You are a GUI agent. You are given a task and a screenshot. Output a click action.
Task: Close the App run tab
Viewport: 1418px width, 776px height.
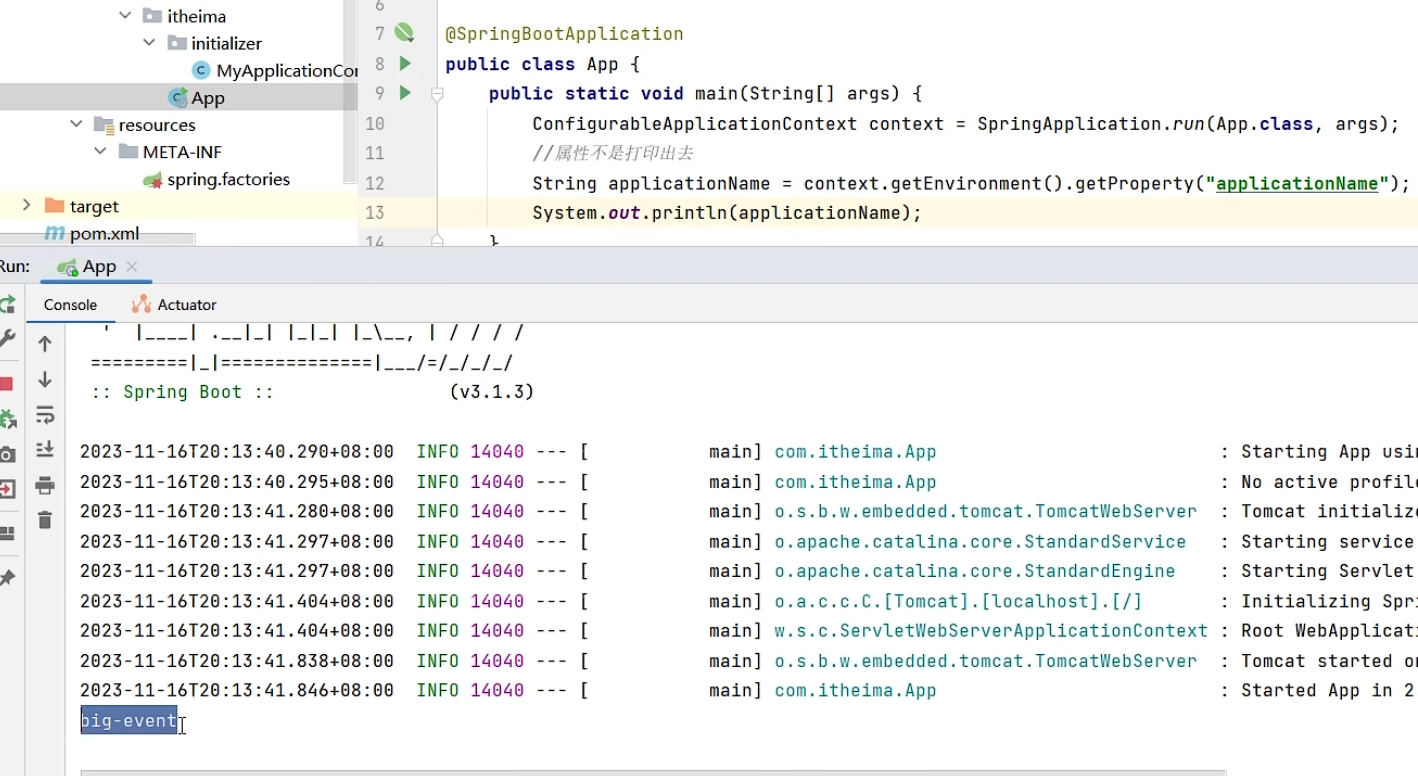pos(132,267)
